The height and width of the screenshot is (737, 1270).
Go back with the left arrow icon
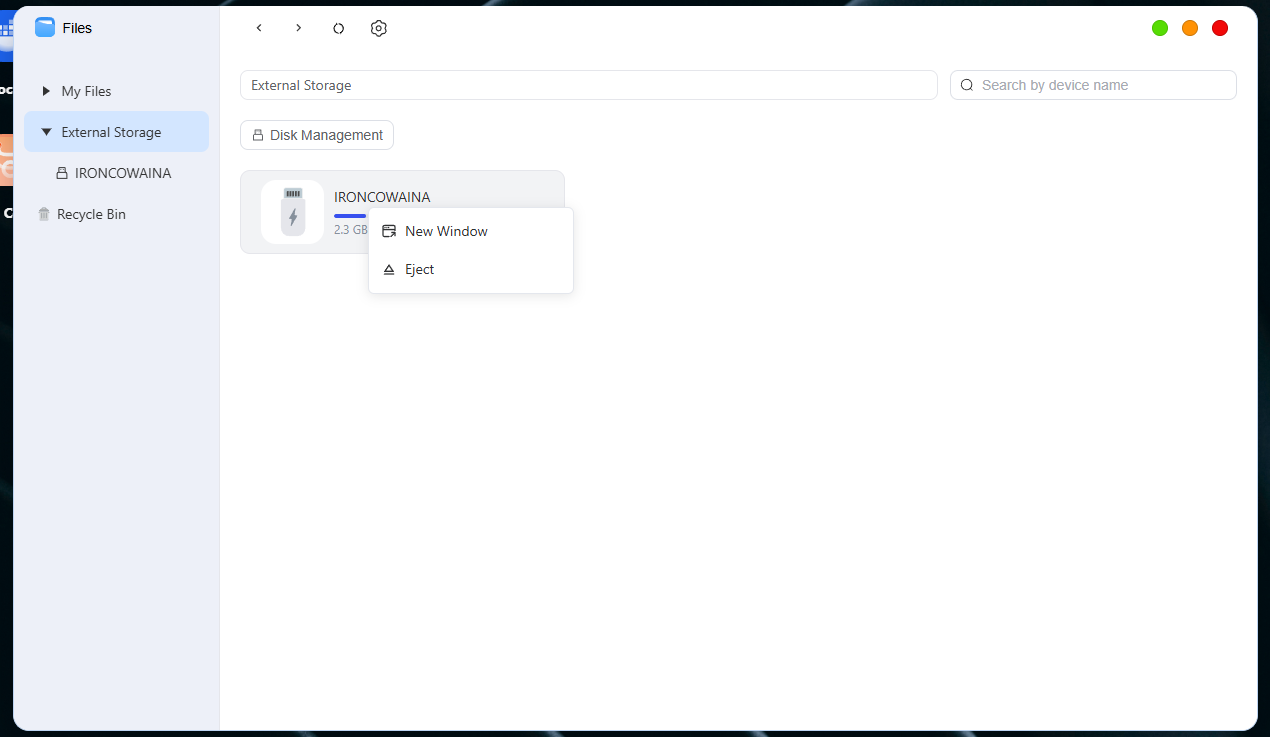[x=259, y=28]
